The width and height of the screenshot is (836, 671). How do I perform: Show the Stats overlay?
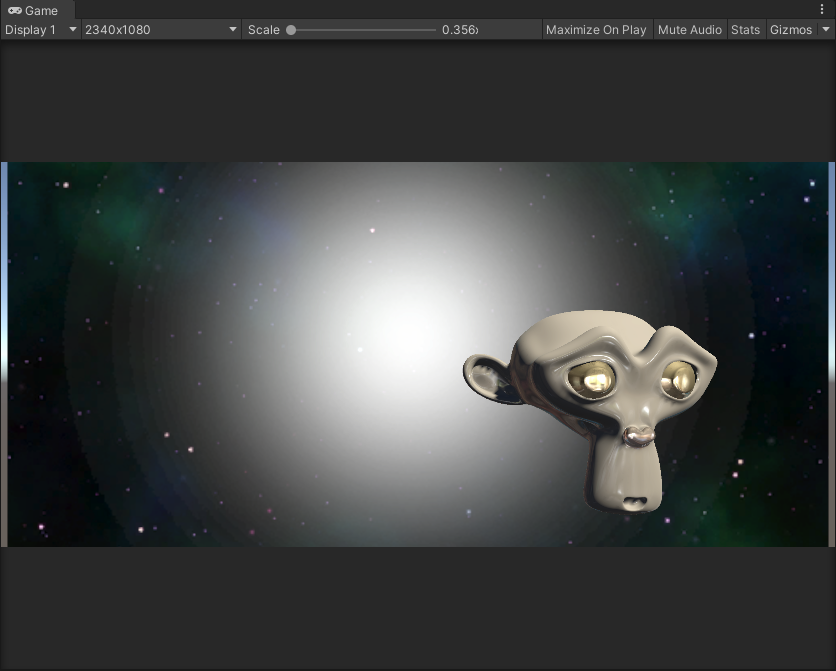tap(745, 30)
